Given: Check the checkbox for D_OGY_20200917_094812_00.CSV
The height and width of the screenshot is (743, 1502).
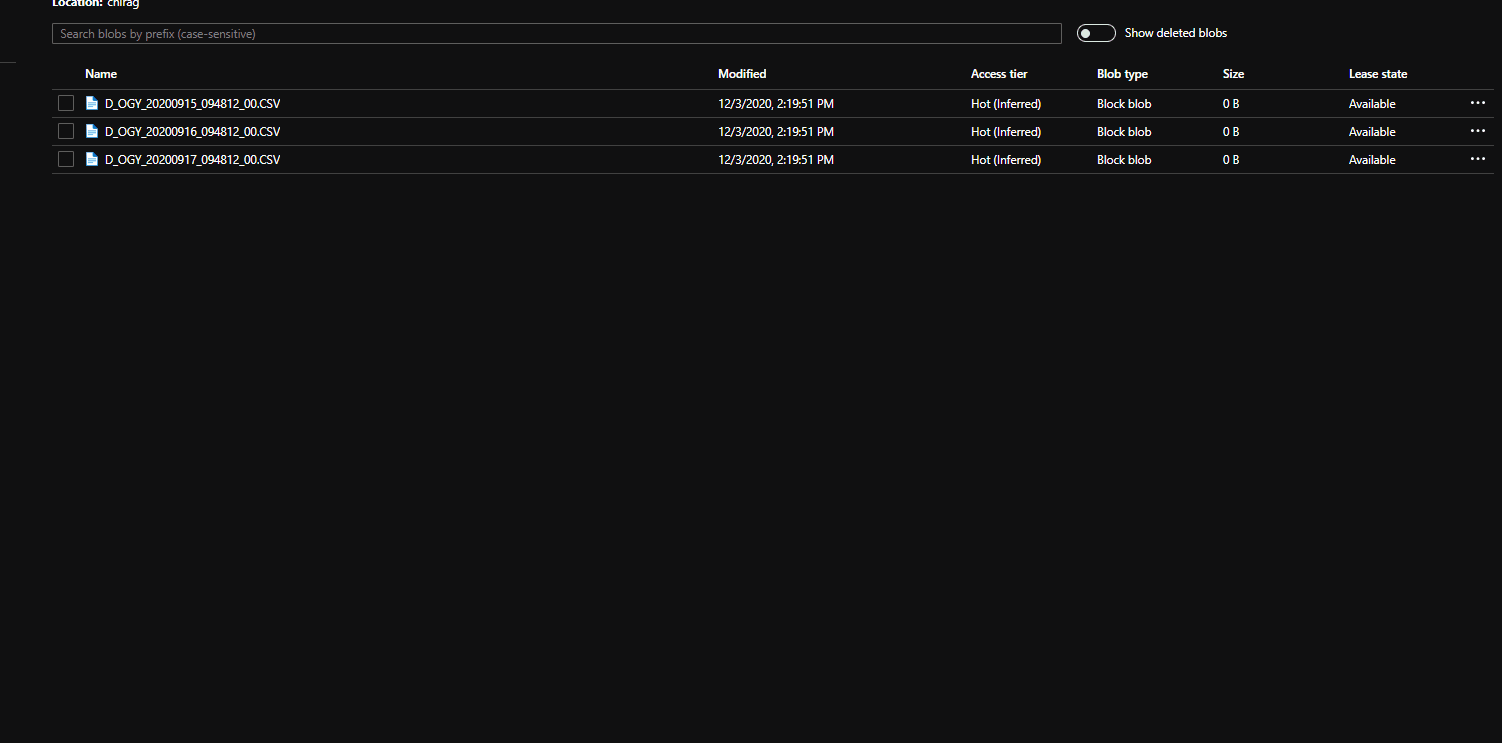Looking at the screenshot, I should point(65,158).
